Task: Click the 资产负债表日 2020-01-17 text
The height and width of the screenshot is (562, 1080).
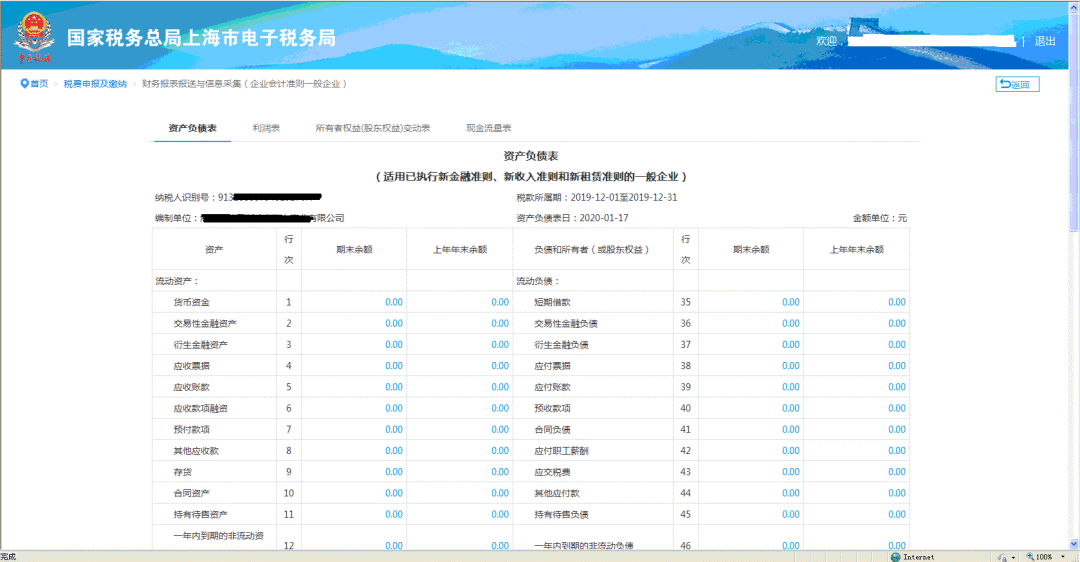Action: (572, 218)
